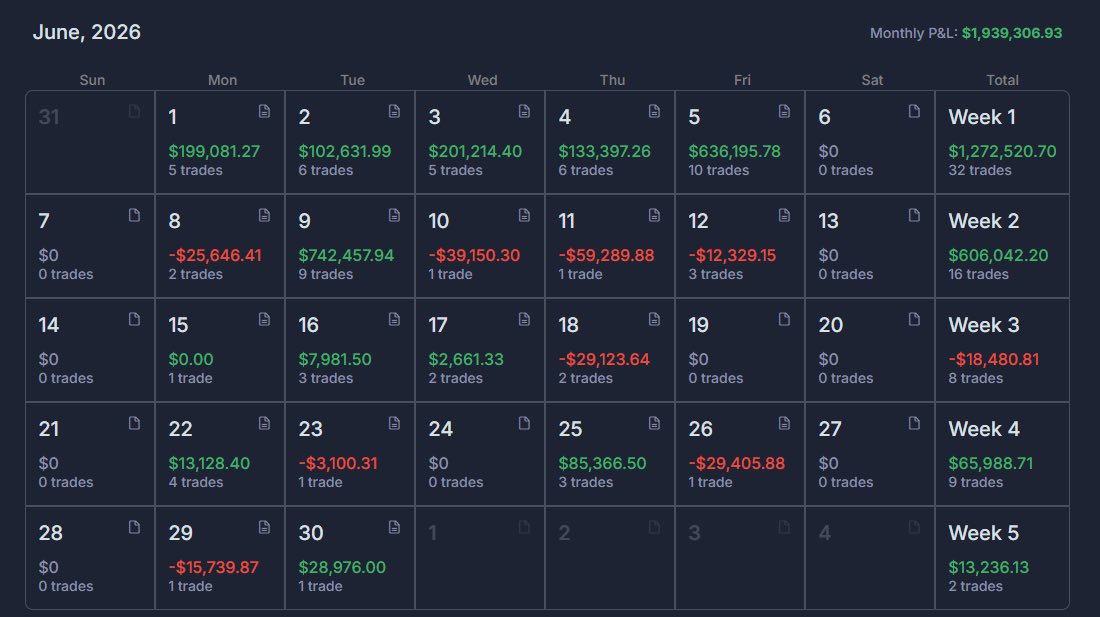1100x617 pixels.
Task: Select the $102,631.99 profit on June 2
Action: (x=344, y=151)
